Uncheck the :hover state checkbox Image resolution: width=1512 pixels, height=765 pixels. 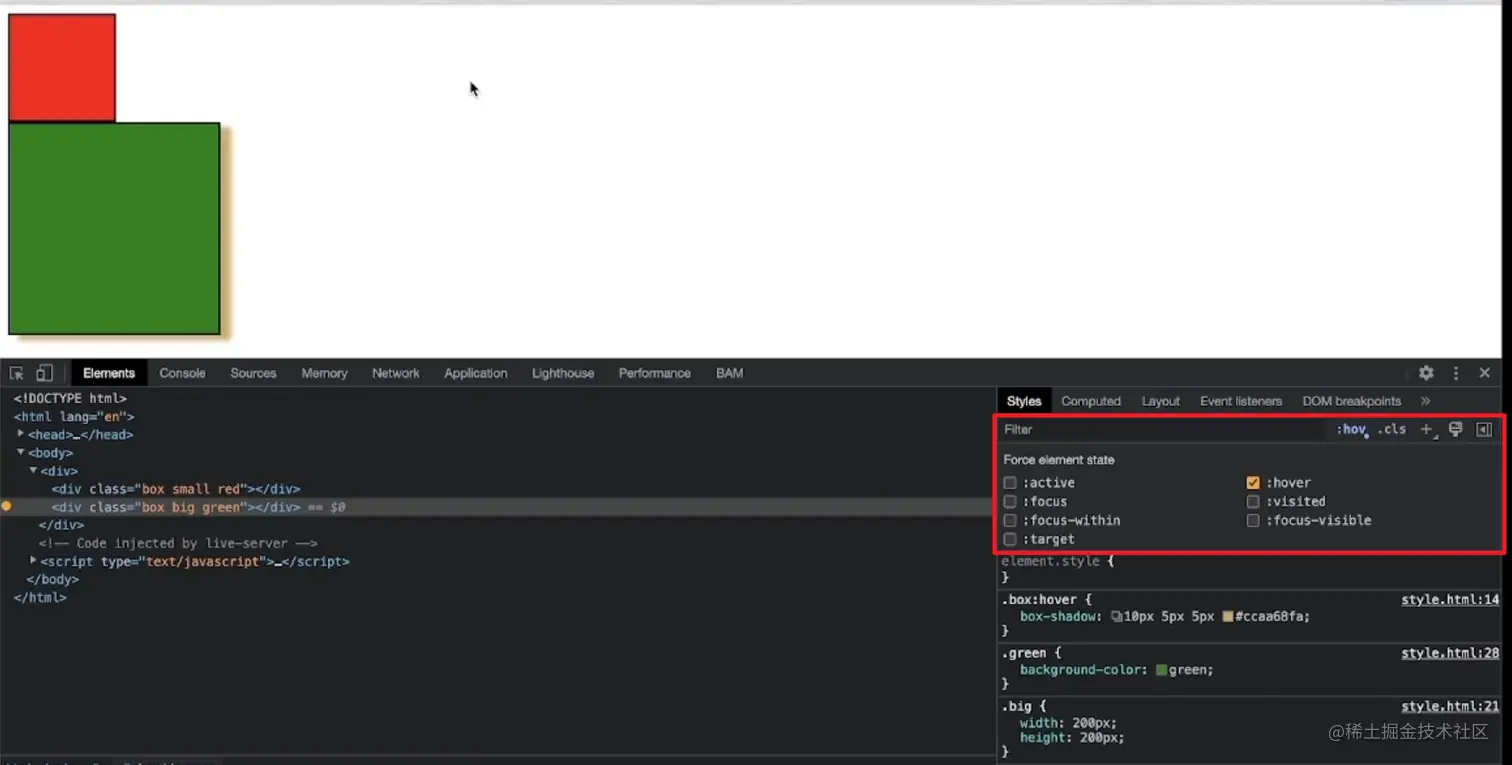pos(1253,483)
